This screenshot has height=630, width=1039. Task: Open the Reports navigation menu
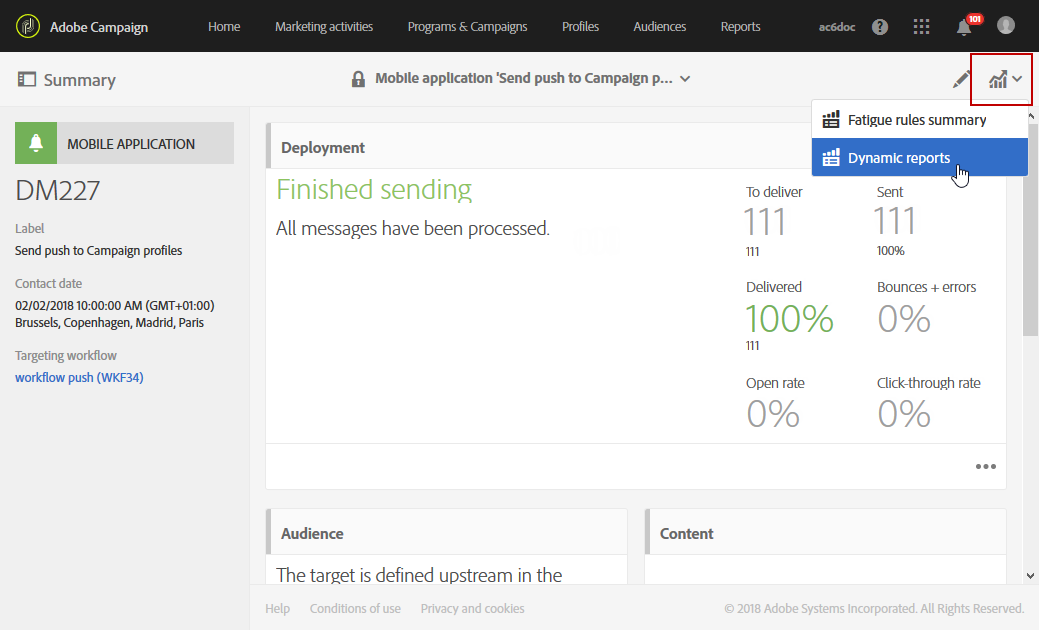click(x=740, y=26)
